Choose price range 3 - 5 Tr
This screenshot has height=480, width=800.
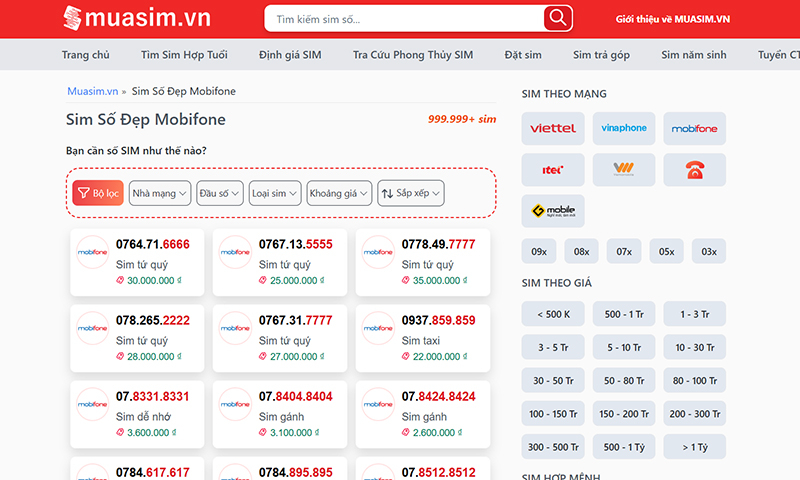553,347
